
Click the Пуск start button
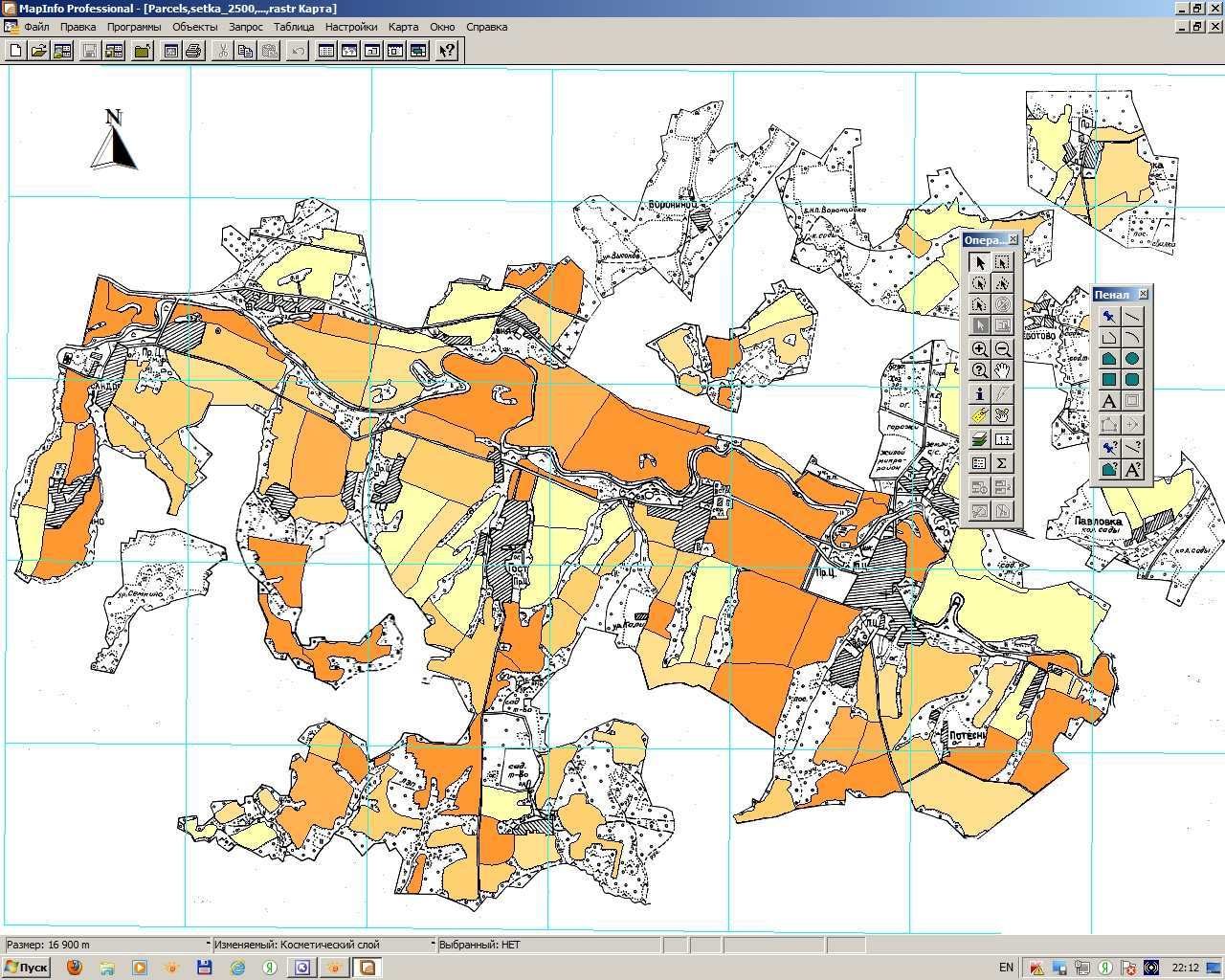27,968
